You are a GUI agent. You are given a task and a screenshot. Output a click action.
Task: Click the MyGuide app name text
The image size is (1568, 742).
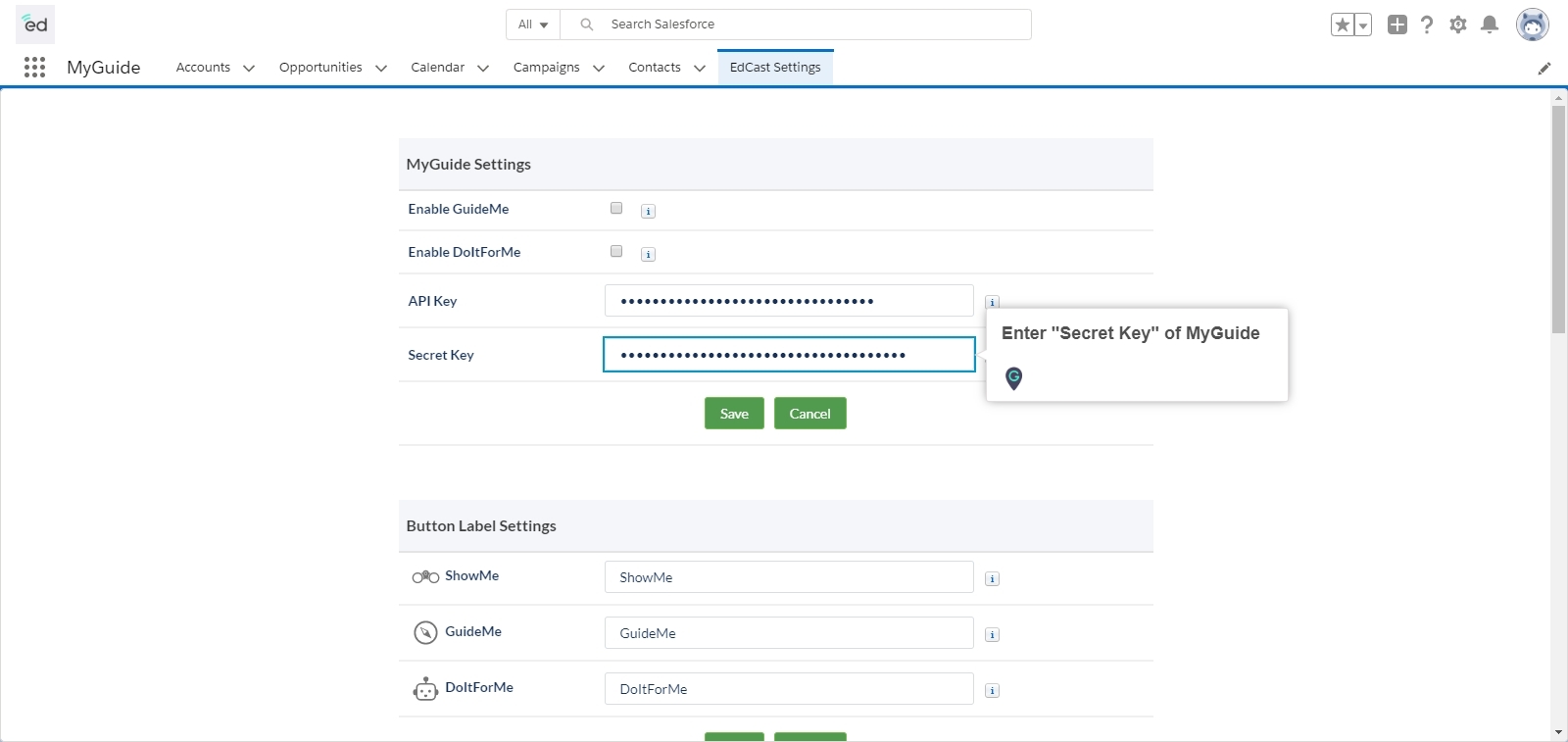coord(104,68)
